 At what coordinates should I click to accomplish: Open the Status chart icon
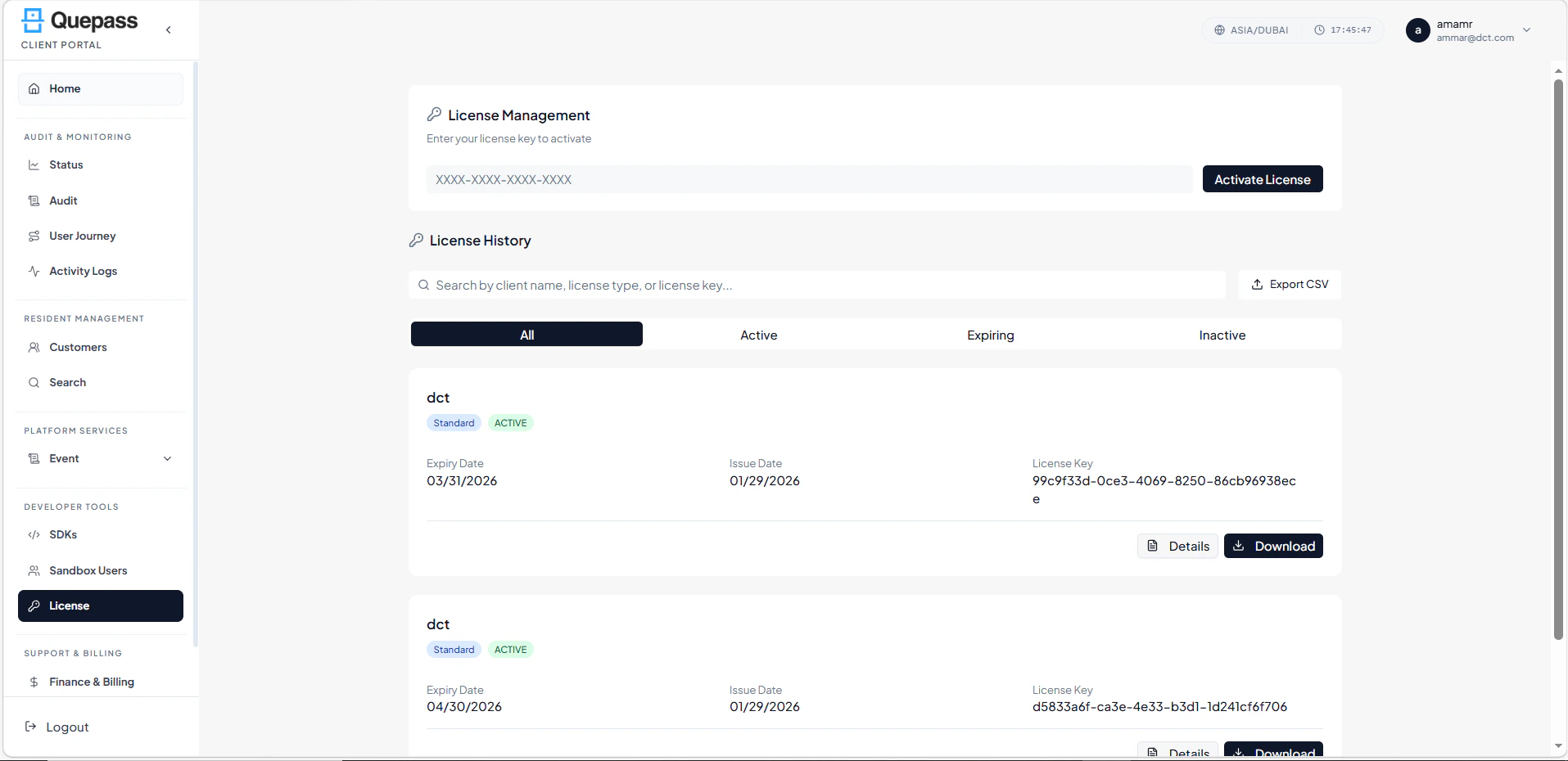tap(34, 165)
